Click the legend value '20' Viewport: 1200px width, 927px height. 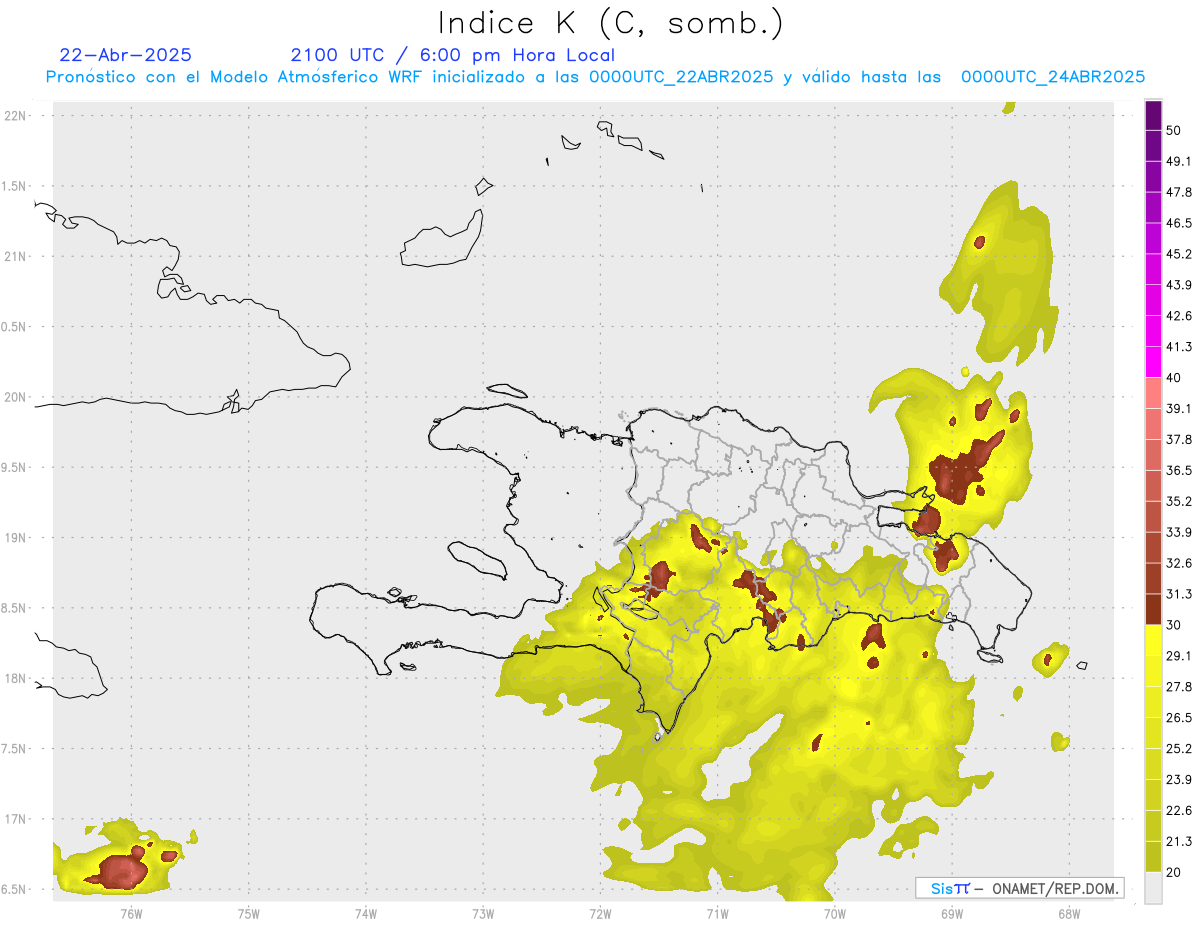pos(1175,872)
